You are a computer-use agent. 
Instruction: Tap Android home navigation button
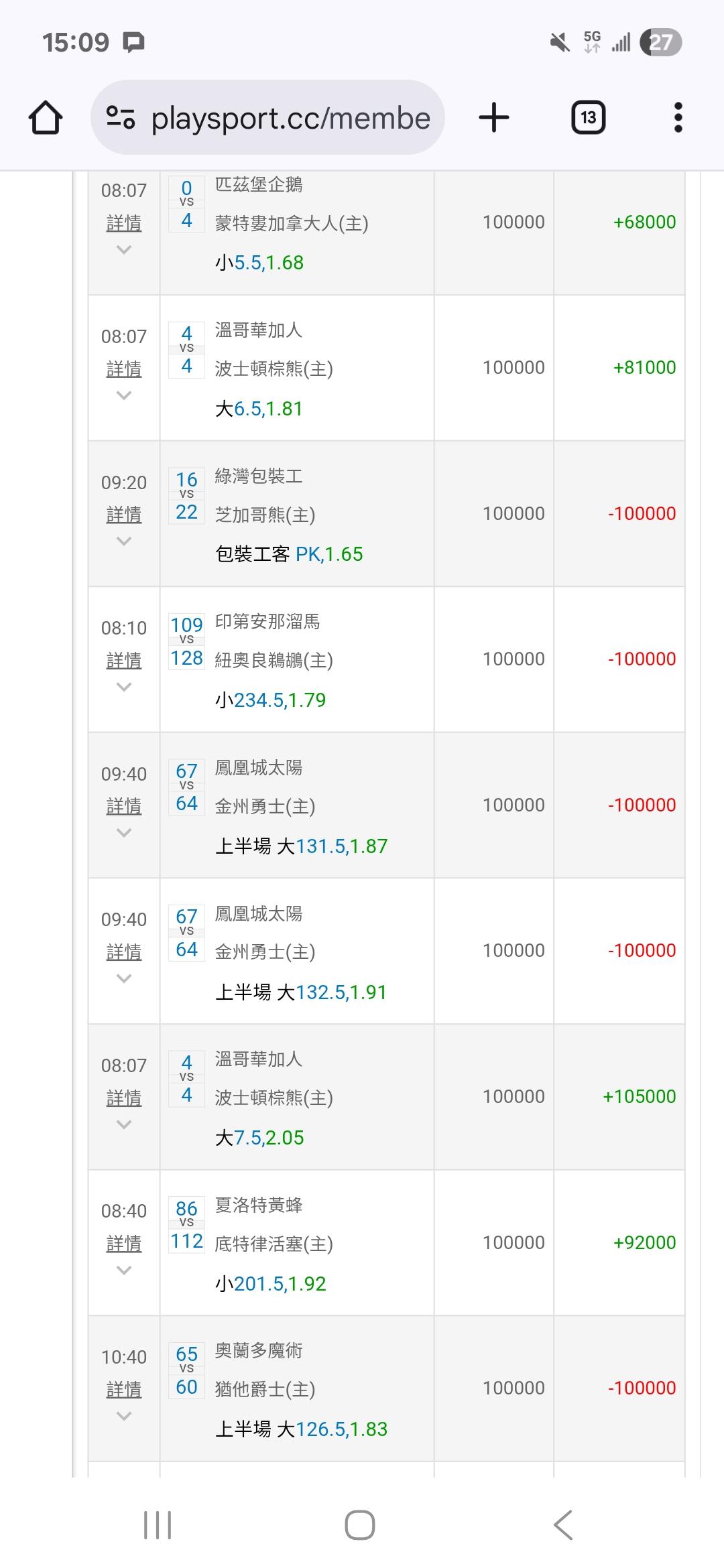click(x=360, y=1525)
